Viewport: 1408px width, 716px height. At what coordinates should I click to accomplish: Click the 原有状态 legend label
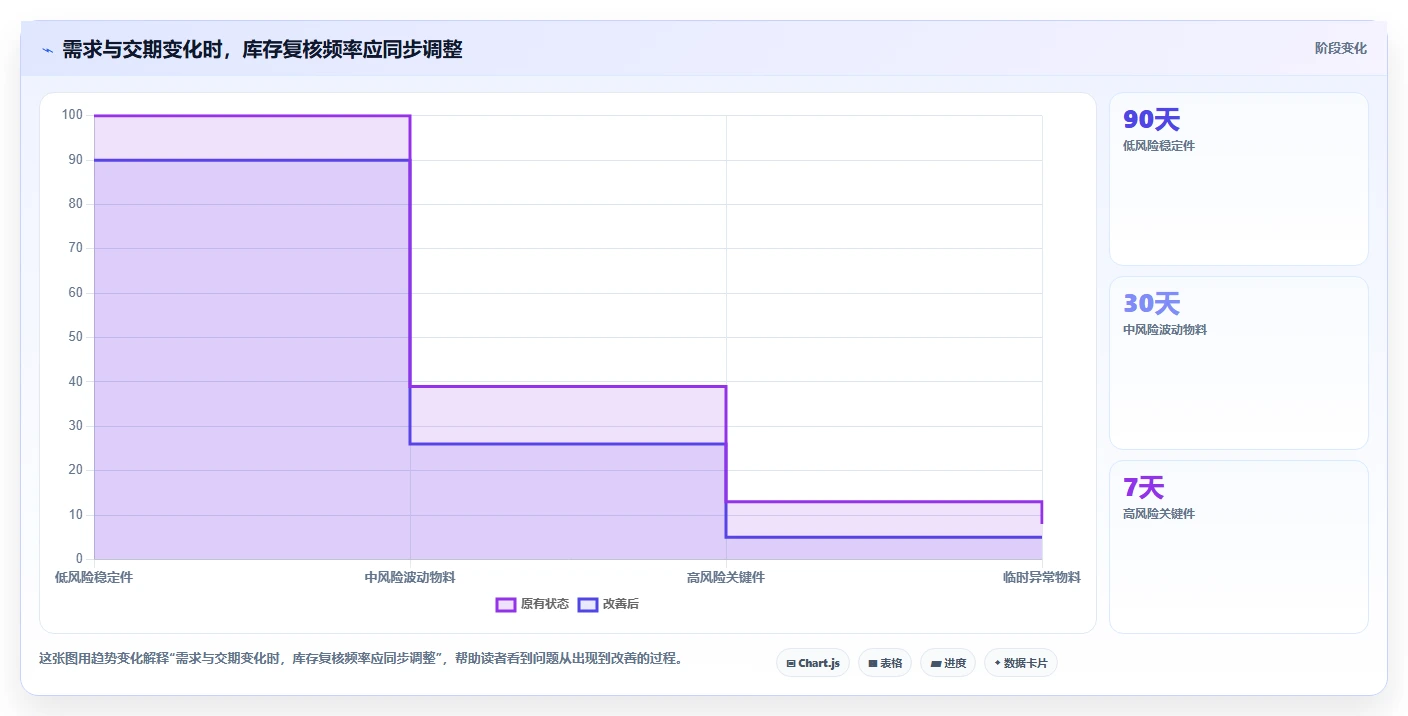point(545,604)
